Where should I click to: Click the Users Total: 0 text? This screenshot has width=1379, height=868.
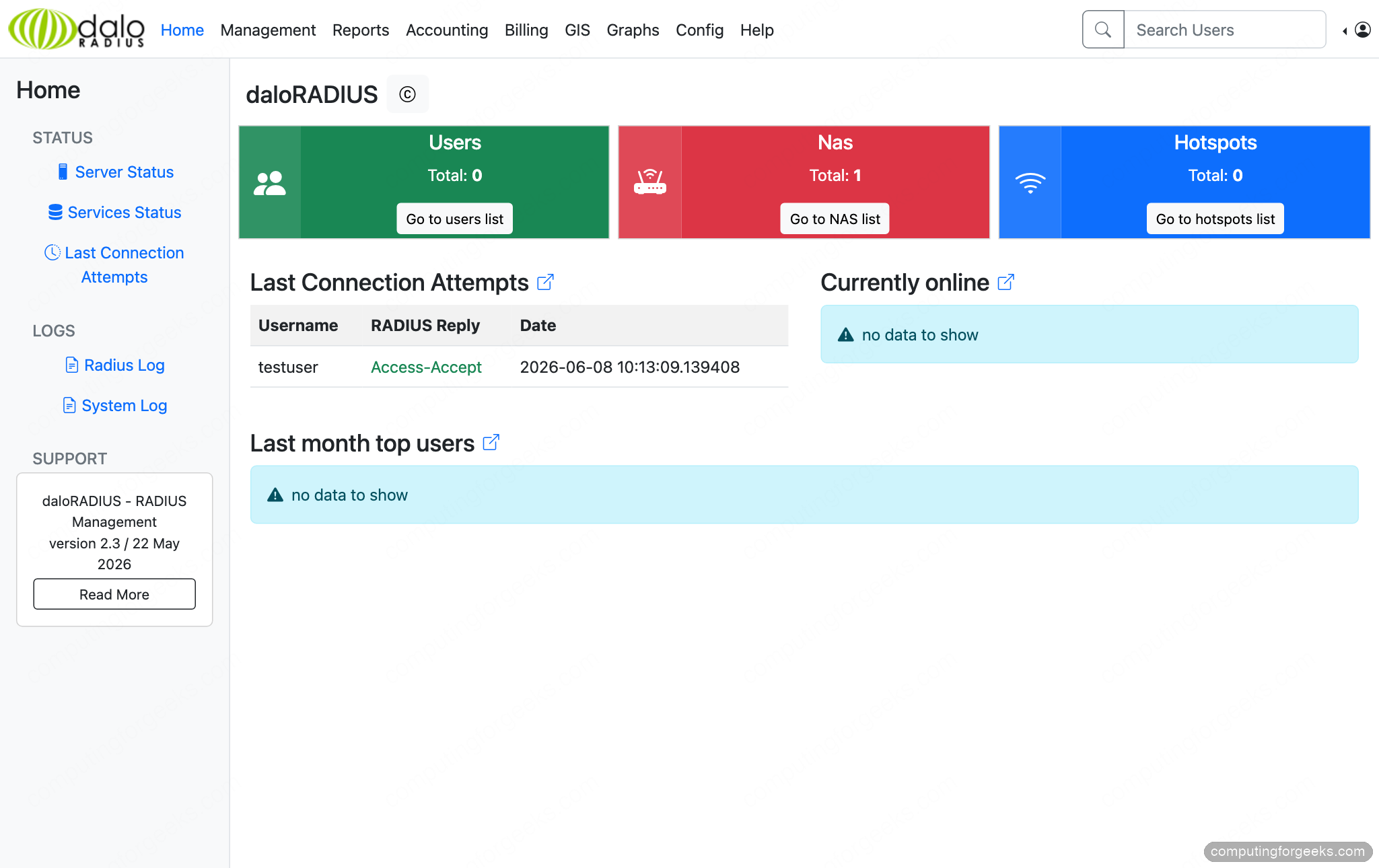coord(455,175)
